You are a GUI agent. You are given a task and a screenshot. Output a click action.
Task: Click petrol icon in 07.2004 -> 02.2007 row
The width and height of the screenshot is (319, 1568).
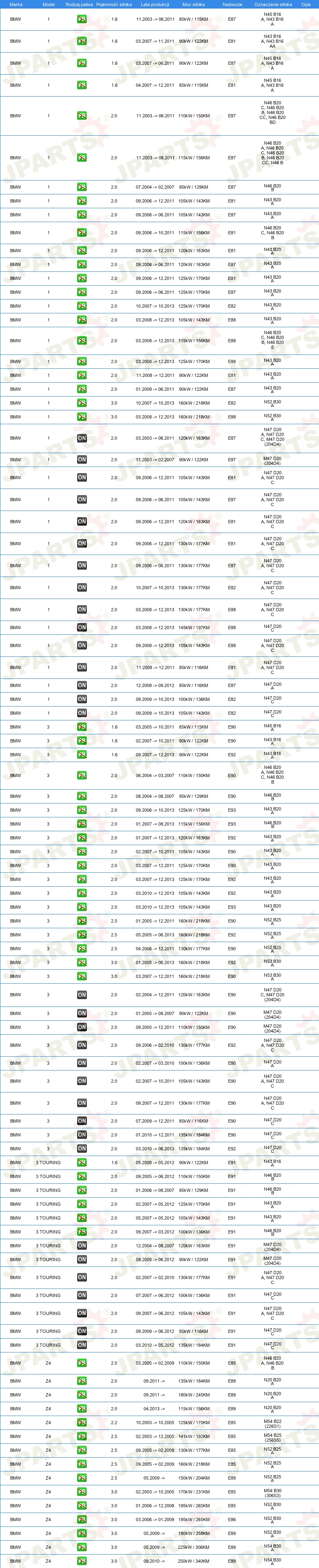point(82,187)
